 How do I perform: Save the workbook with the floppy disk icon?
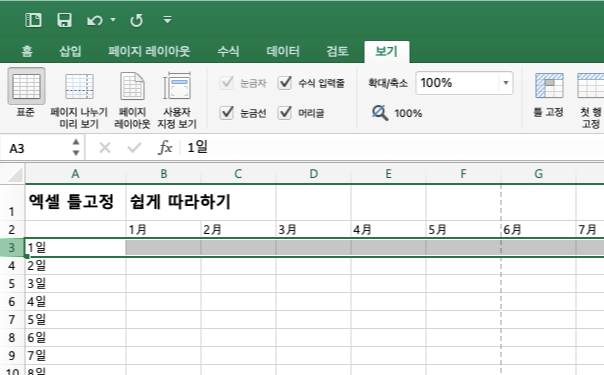click(64, 20)
